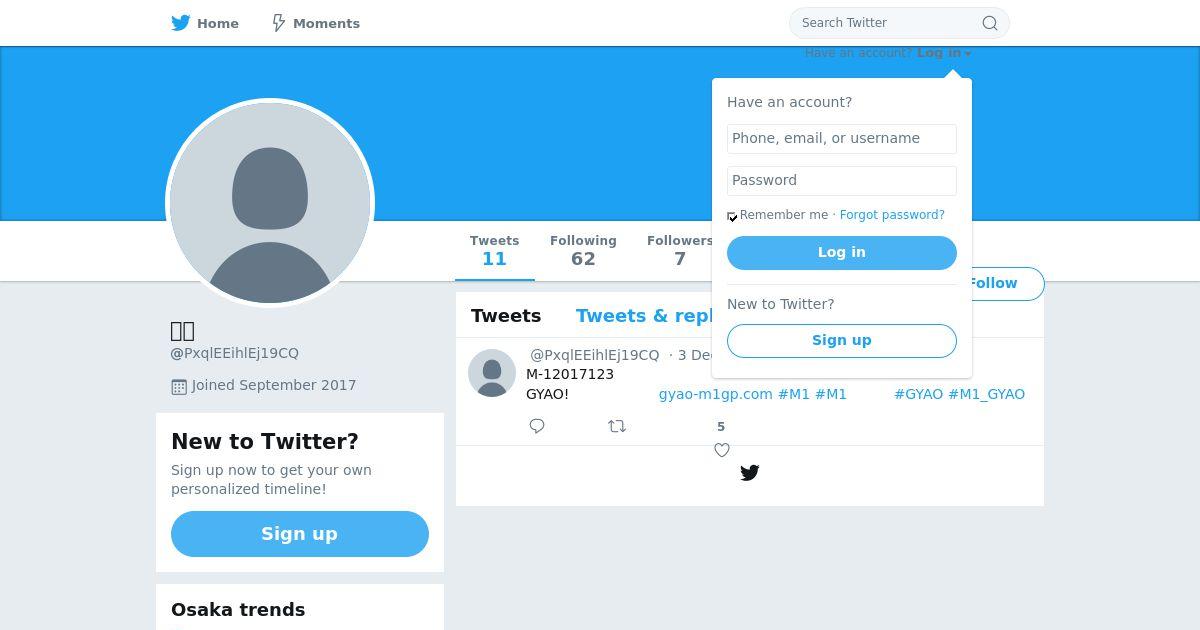Viewport: 1200px width, 630px height.
Task: Click the search magnifier icon
Action: coord(990,23)
